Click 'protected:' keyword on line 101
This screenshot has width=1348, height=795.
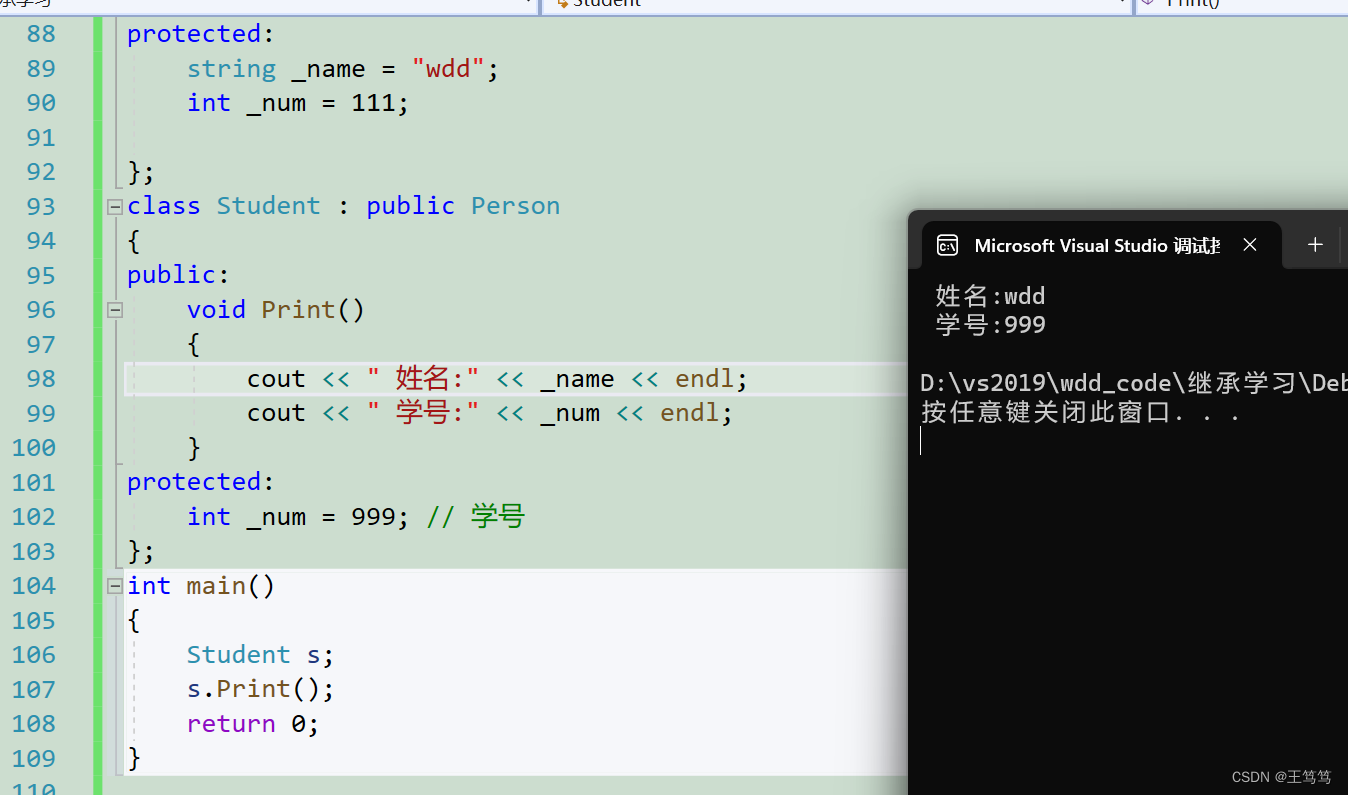(x=200, y=482)
